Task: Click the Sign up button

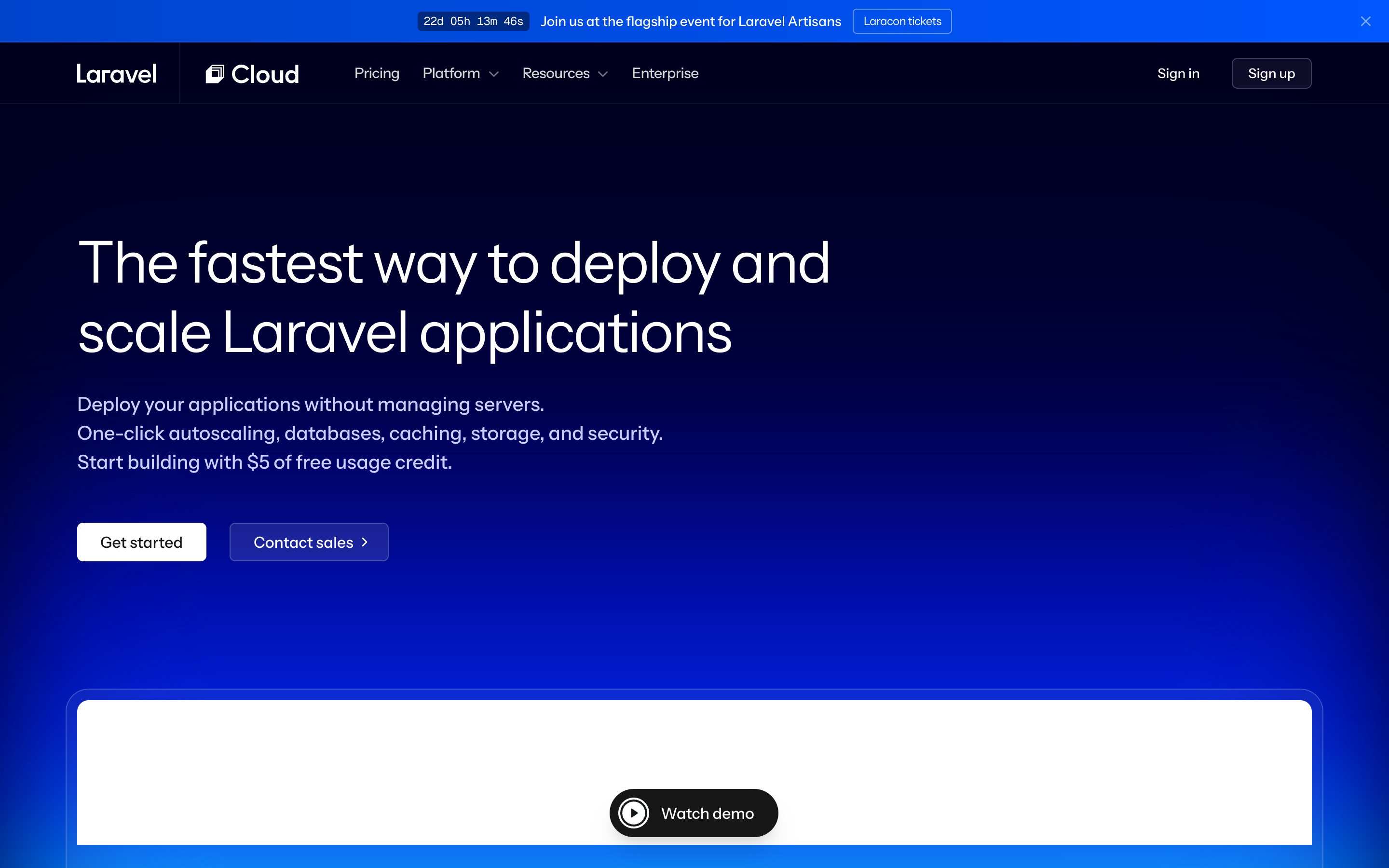Action: pos(1271,73)
